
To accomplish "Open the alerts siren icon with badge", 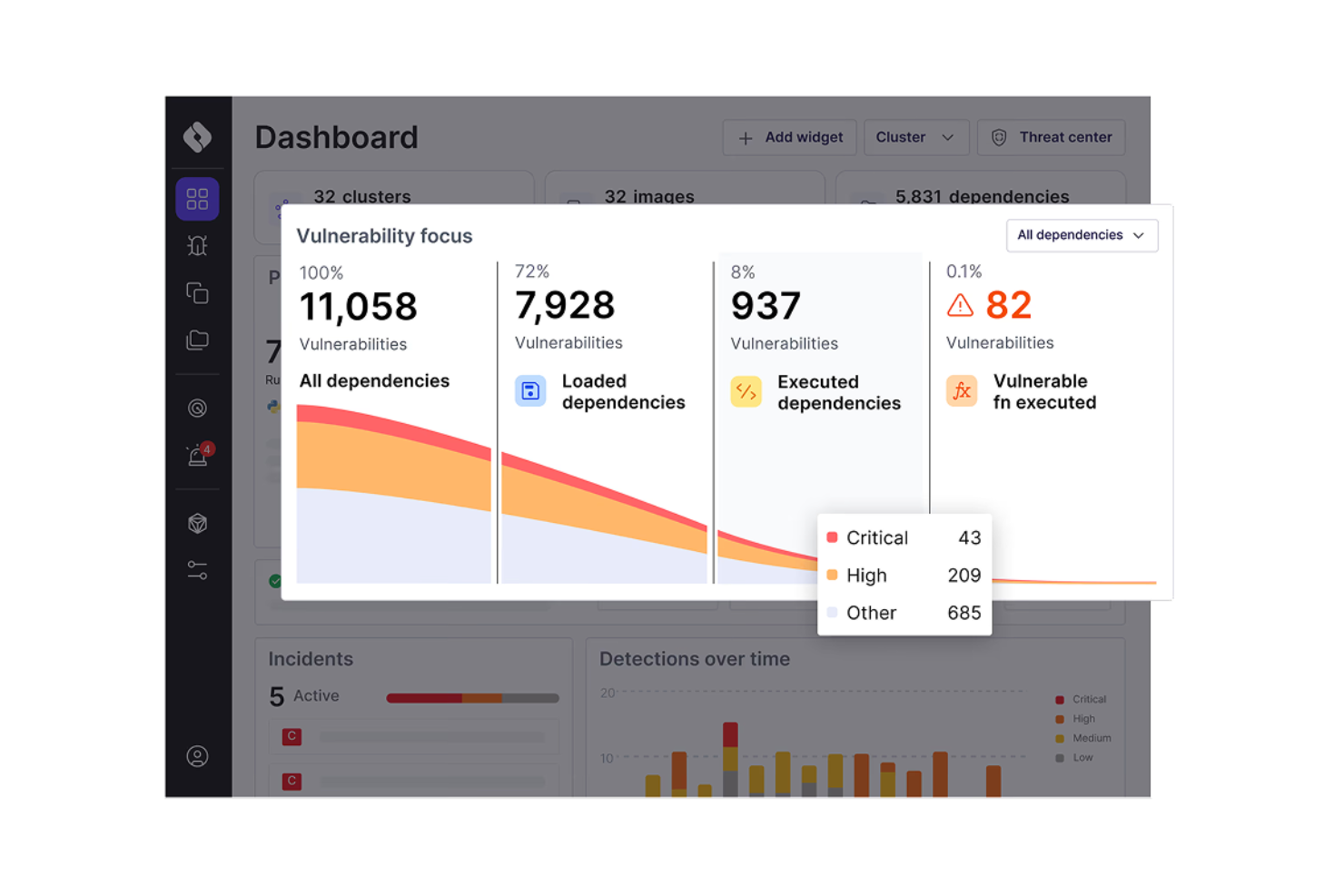I will (x=198, y=455).
